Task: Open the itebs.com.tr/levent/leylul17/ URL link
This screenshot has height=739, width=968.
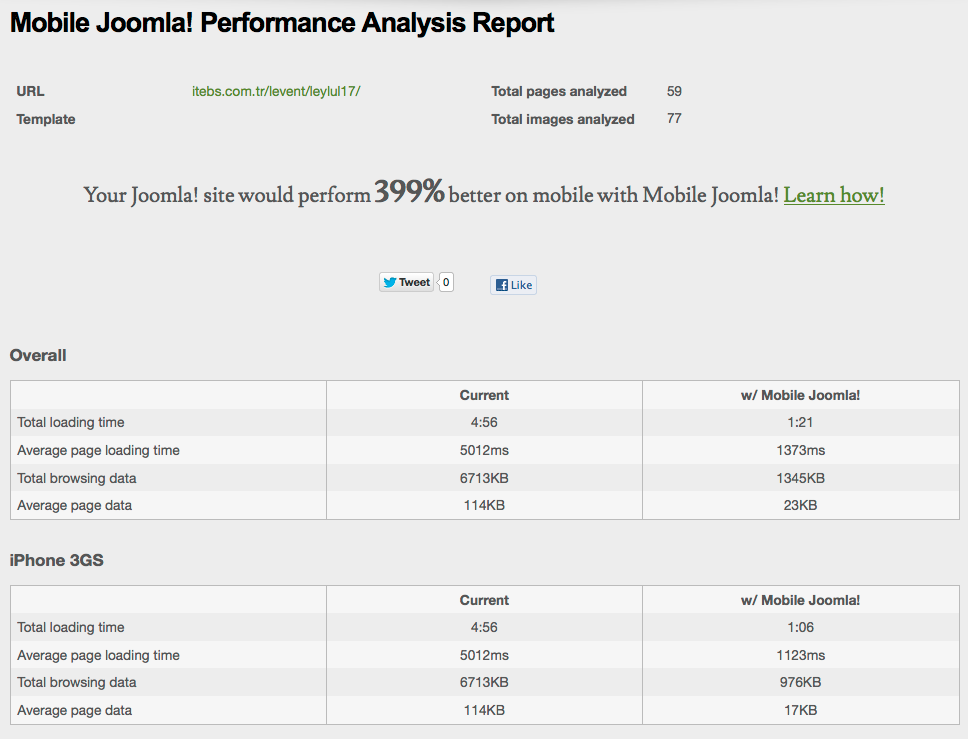Action: point(276,91)
